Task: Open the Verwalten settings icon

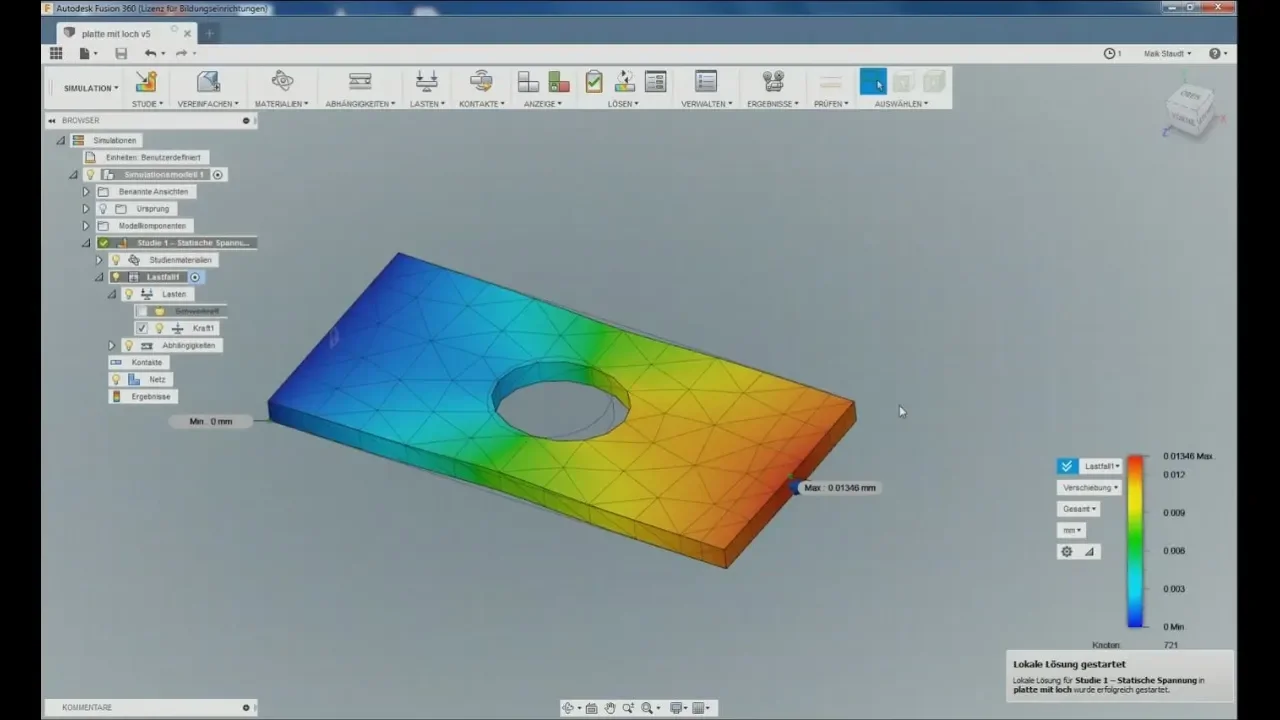Action: [x=706, y=81]
